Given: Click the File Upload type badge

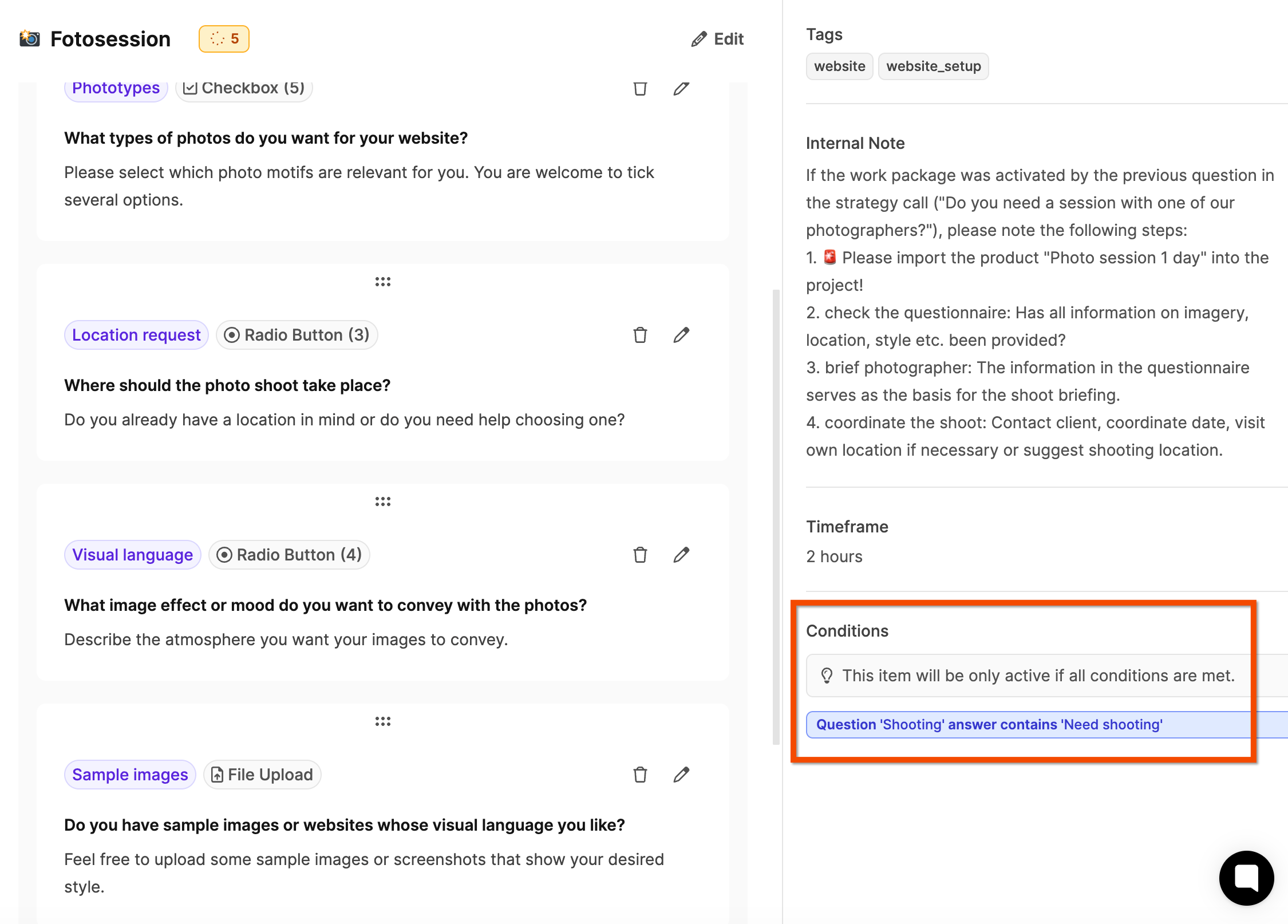Looking at the screenshot, I should coord(262,775).
